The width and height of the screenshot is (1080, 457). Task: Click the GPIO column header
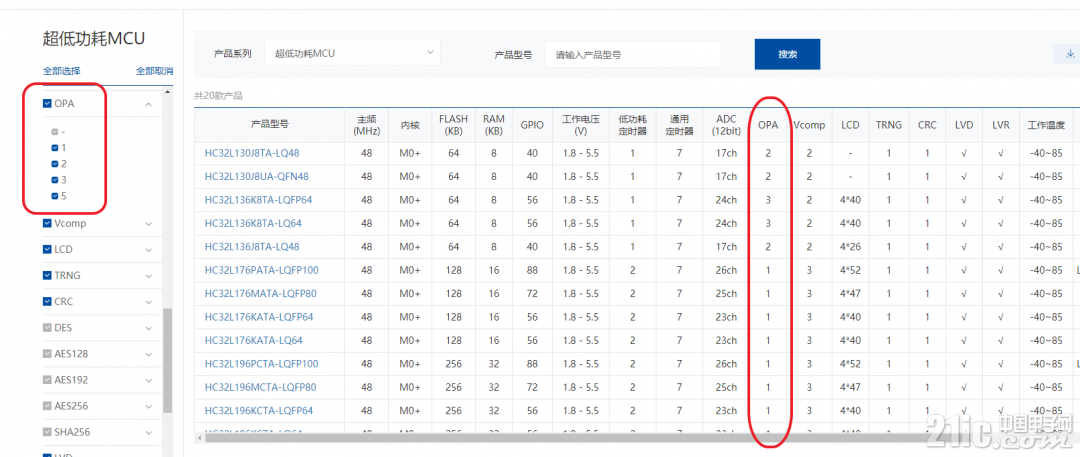[532, 125]
